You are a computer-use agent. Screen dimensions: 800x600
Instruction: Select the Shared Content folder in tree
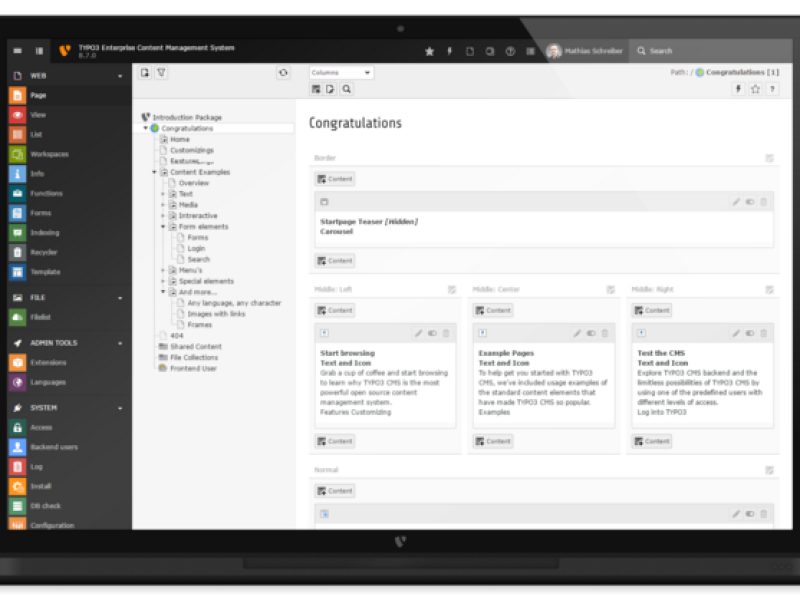click(196, 347)
